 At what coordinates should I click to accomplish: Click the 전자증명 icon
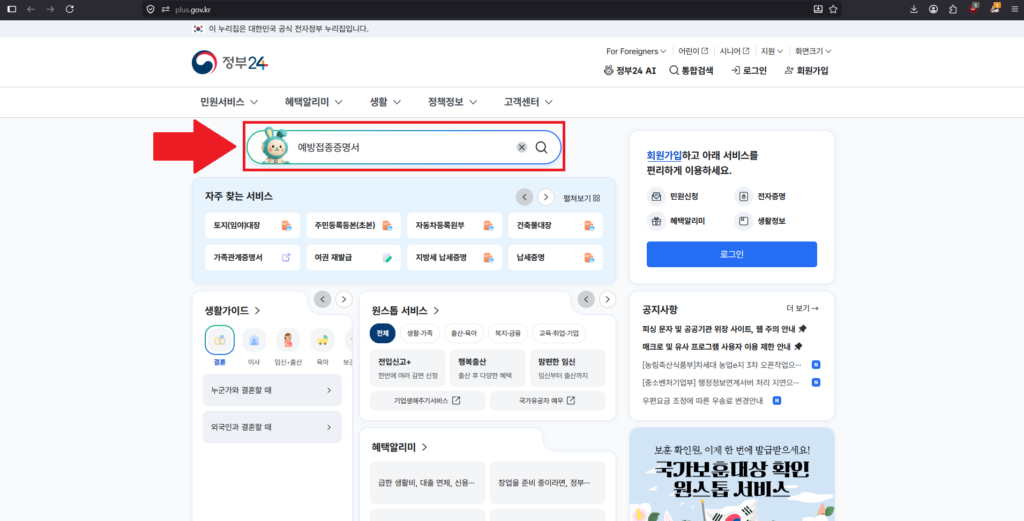tap(743, 196)
